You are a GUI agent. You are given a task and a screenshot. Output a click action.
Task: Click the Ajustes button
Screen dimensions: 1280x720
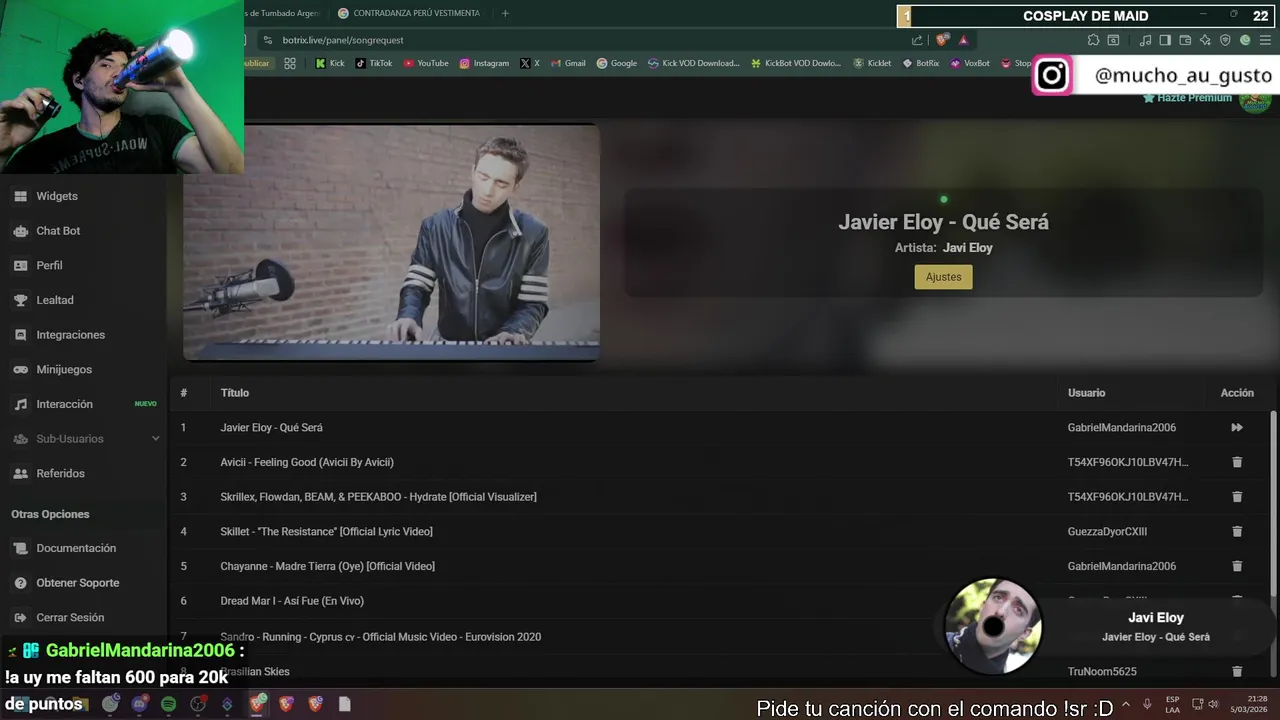pyautogui.click(x=943, y=277)
